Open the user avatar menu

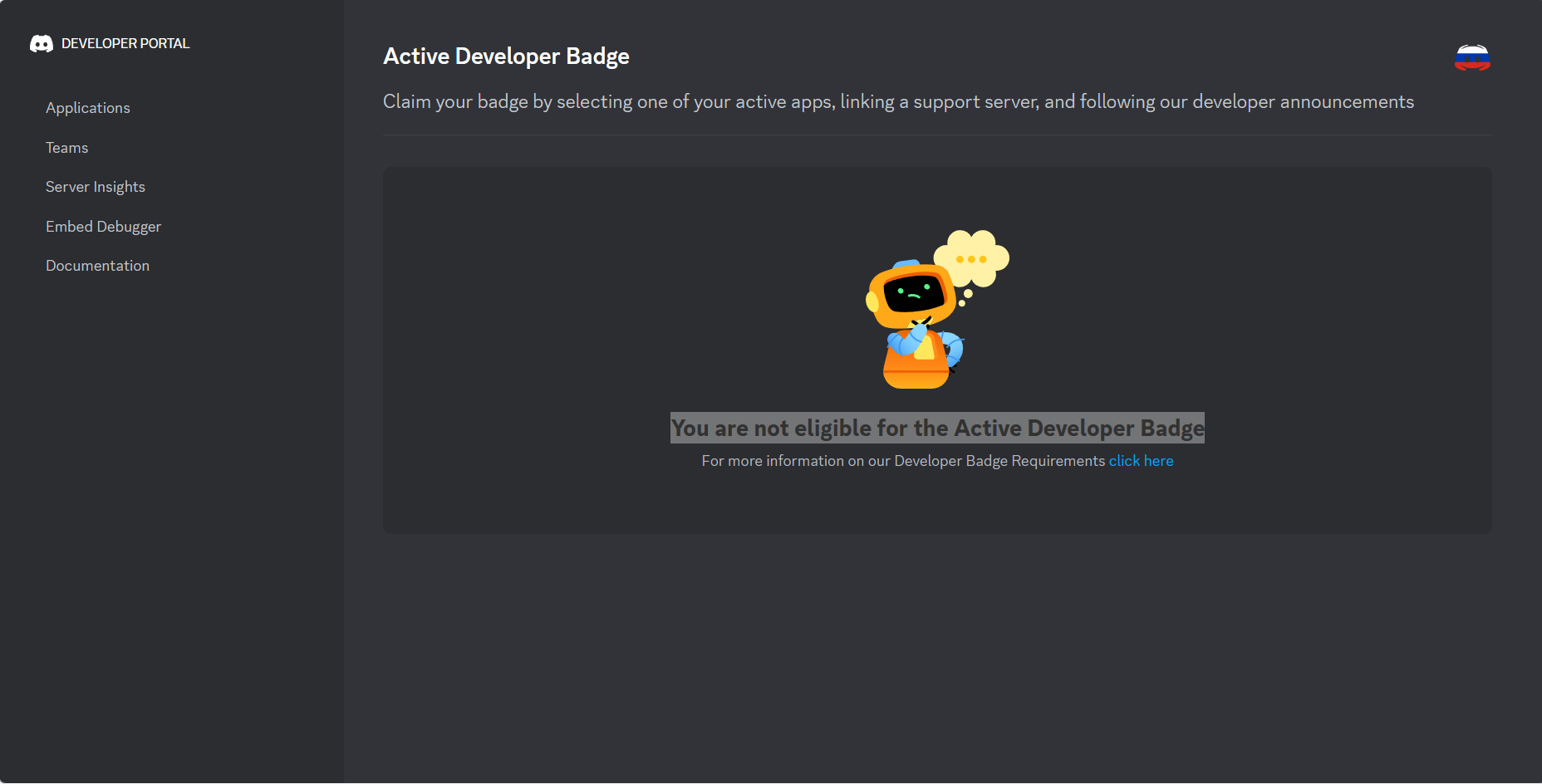click(x=1472, y=58)
